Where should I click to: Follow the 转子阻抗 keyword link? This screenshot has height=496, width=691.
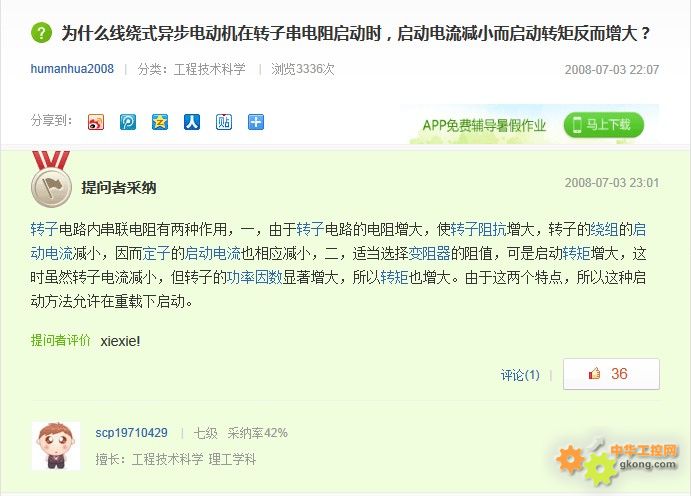click(x=479, y=229)
